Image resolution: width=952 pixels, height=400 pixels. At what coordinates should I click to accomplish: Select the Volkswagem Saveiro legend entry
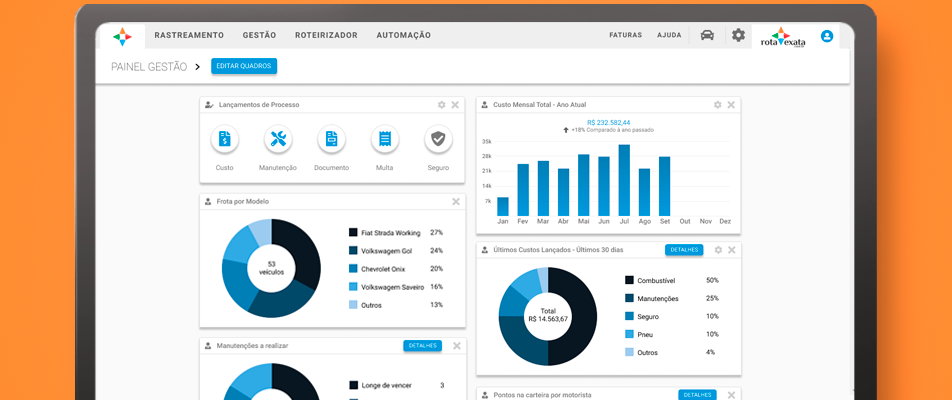396,287
